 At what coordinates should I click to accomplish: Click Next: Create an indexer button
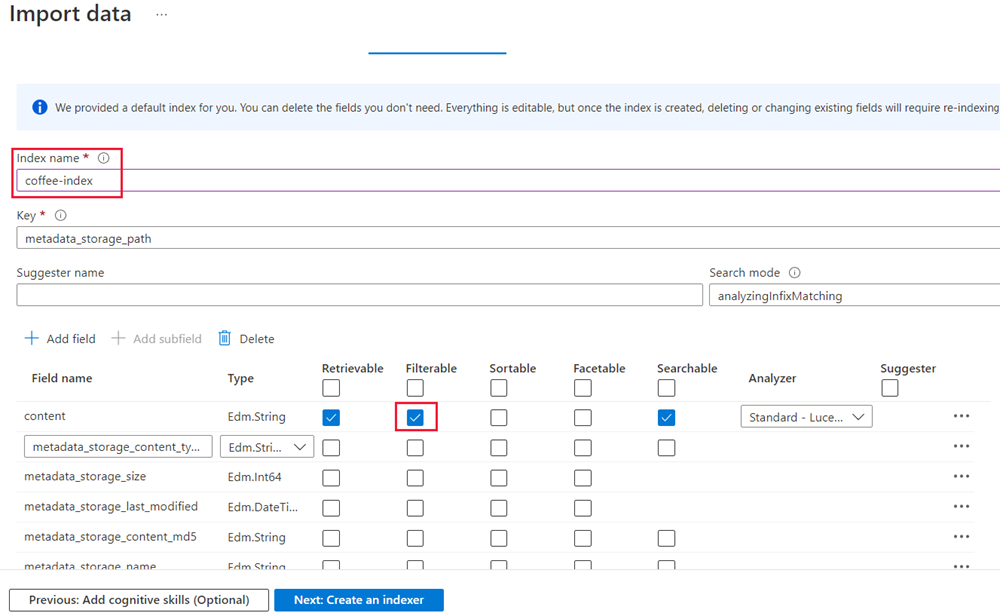(x=359, y=599)
